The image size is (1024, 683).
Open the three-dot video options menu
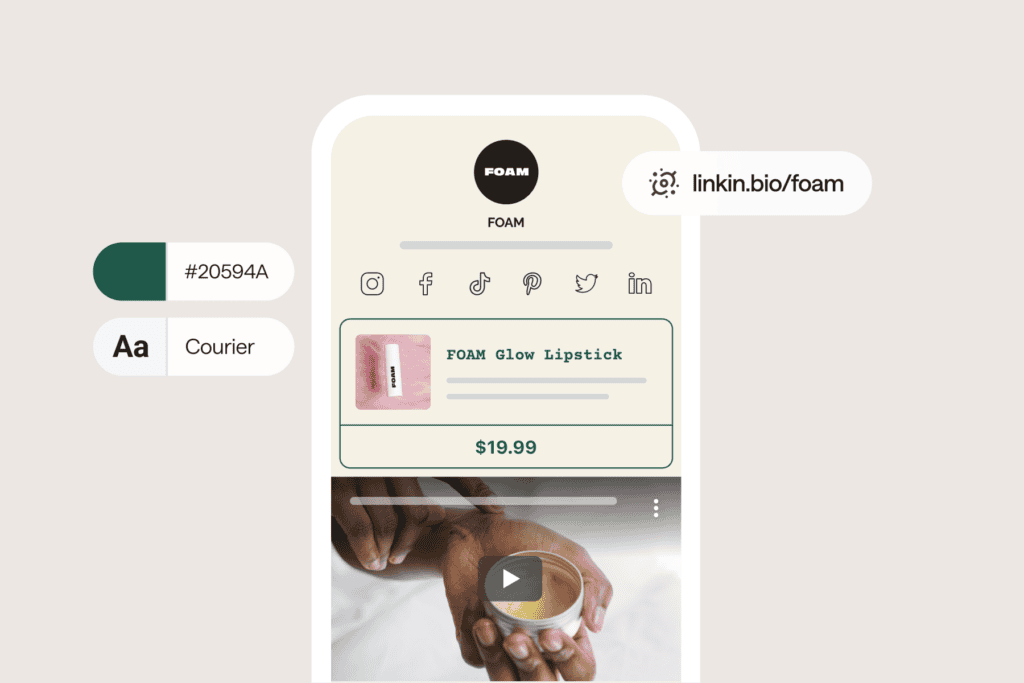[656, 508]
